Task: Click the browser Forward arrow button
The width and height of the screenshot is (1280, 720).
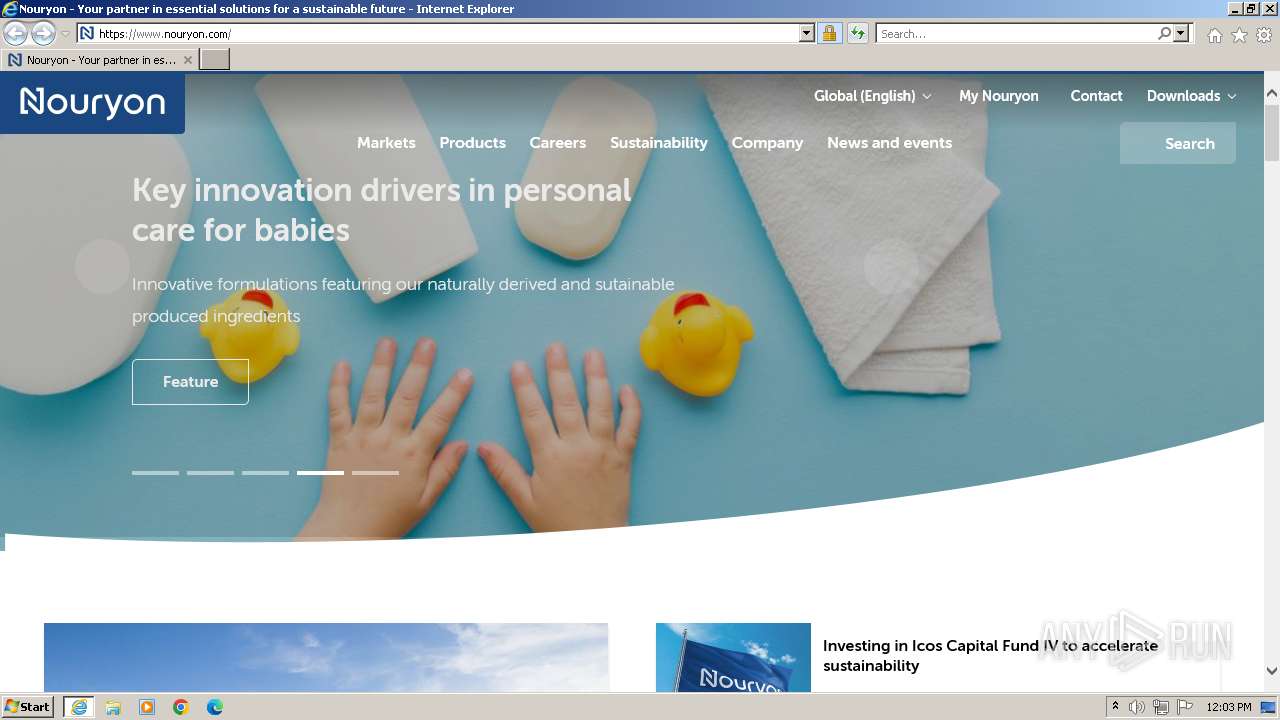Action: tap(43, 33)
